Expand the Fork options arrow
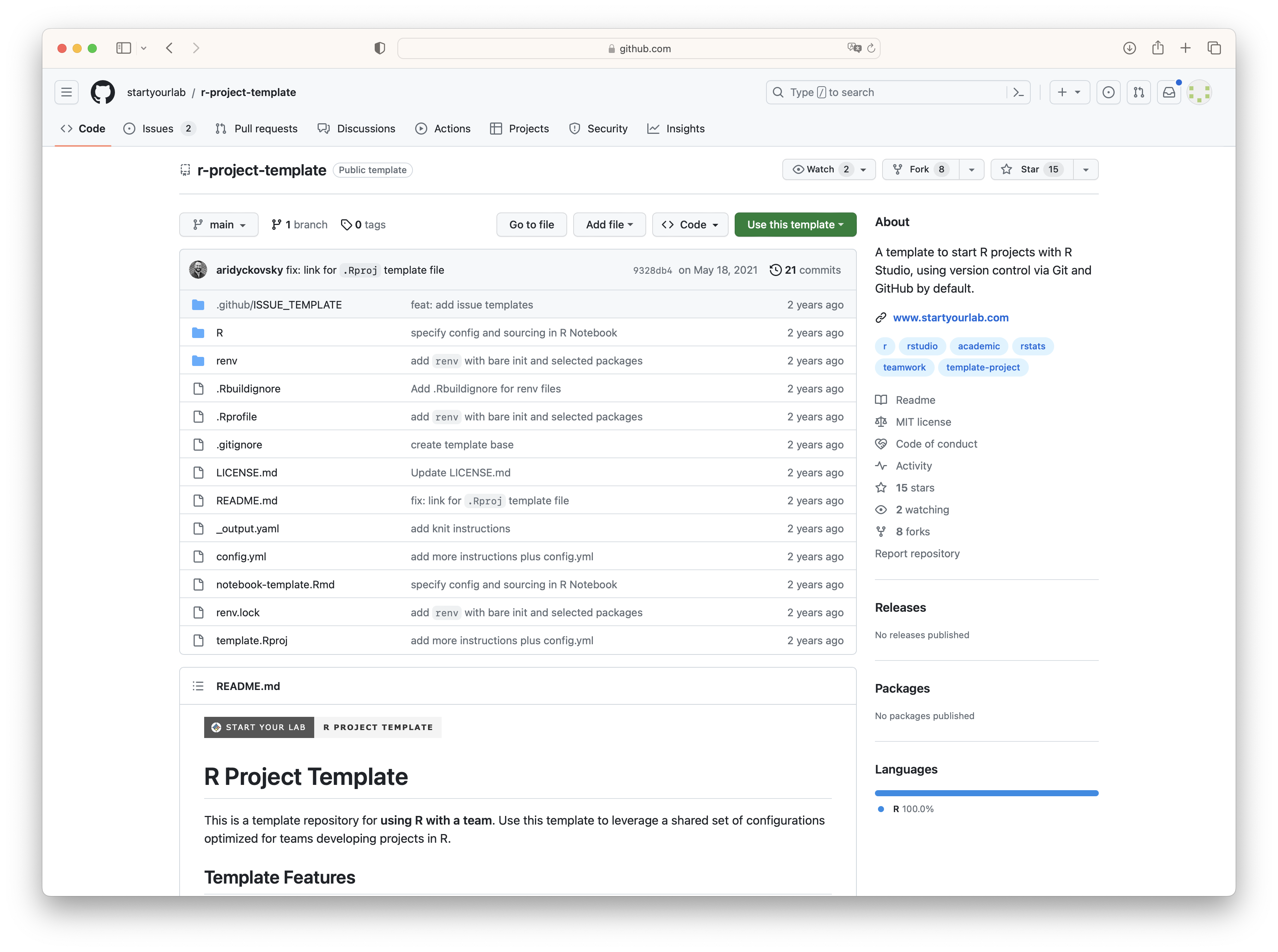 click(x=971, y=169)
